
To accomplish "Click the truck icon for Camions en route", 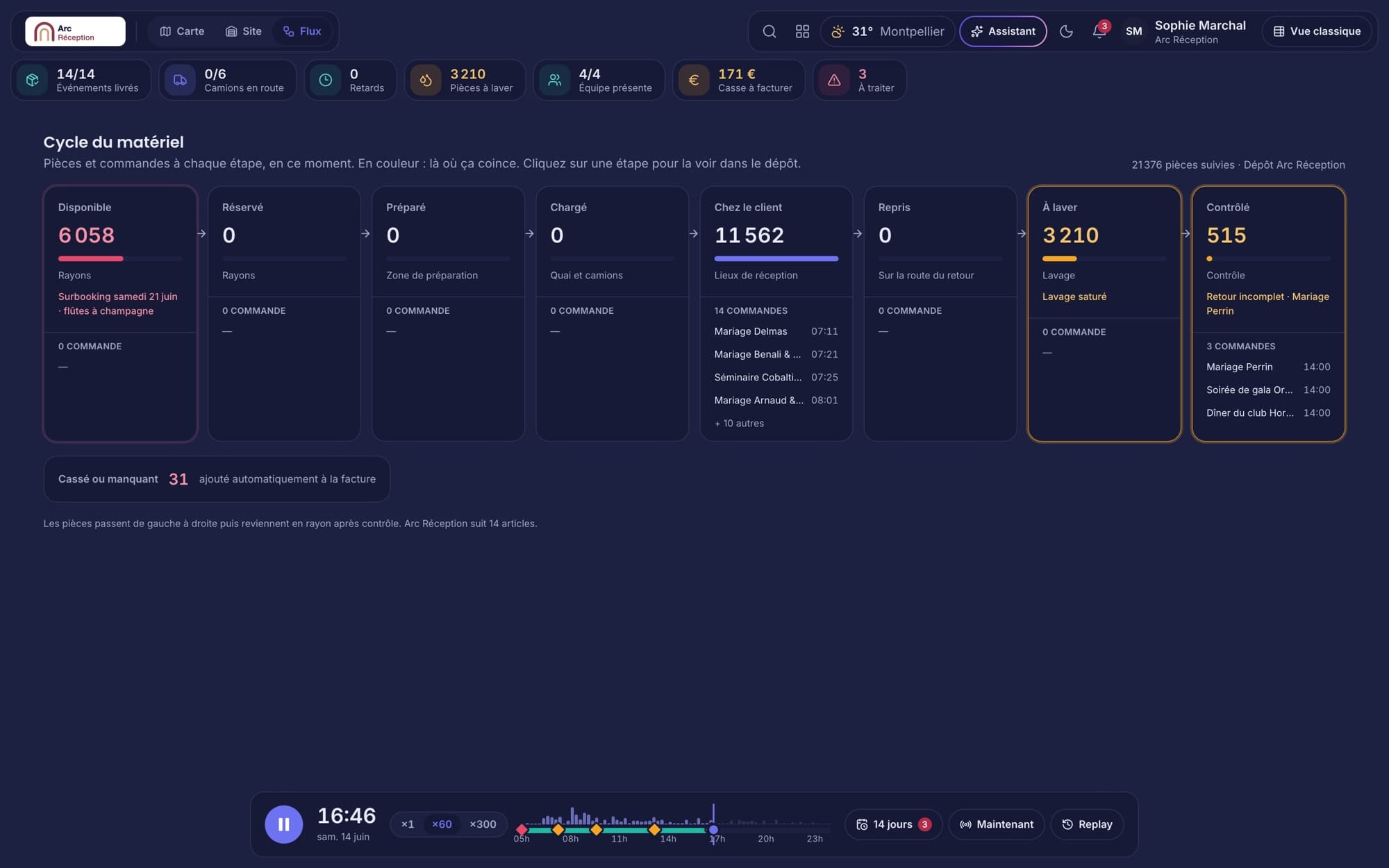I will (180, 80).
